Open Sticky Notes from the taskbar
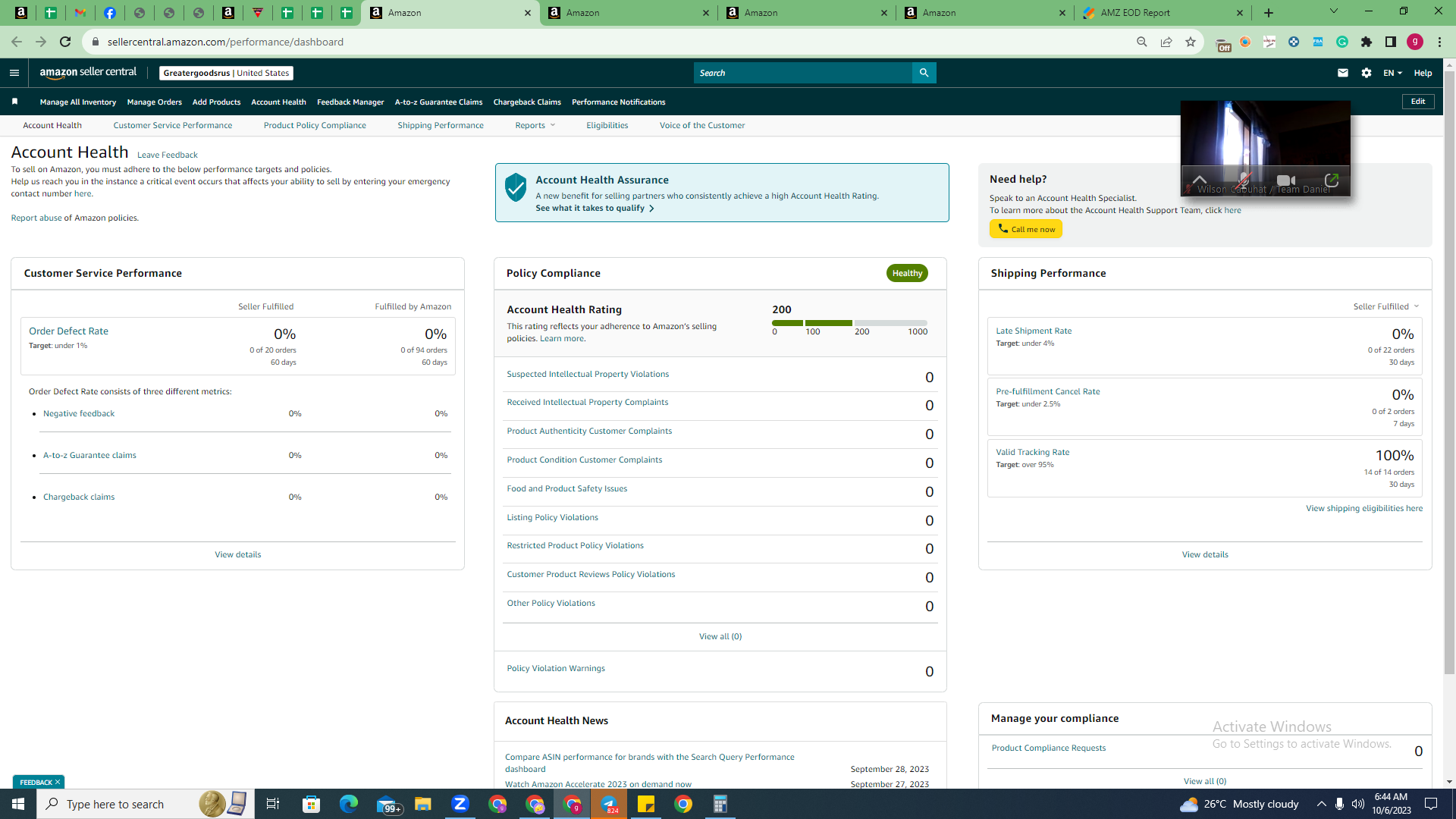 click(646, 804)
